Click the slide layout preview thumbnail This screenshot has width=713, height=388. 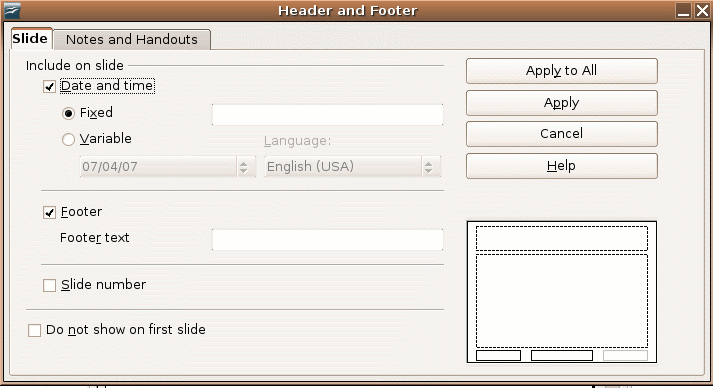point(562,292)
